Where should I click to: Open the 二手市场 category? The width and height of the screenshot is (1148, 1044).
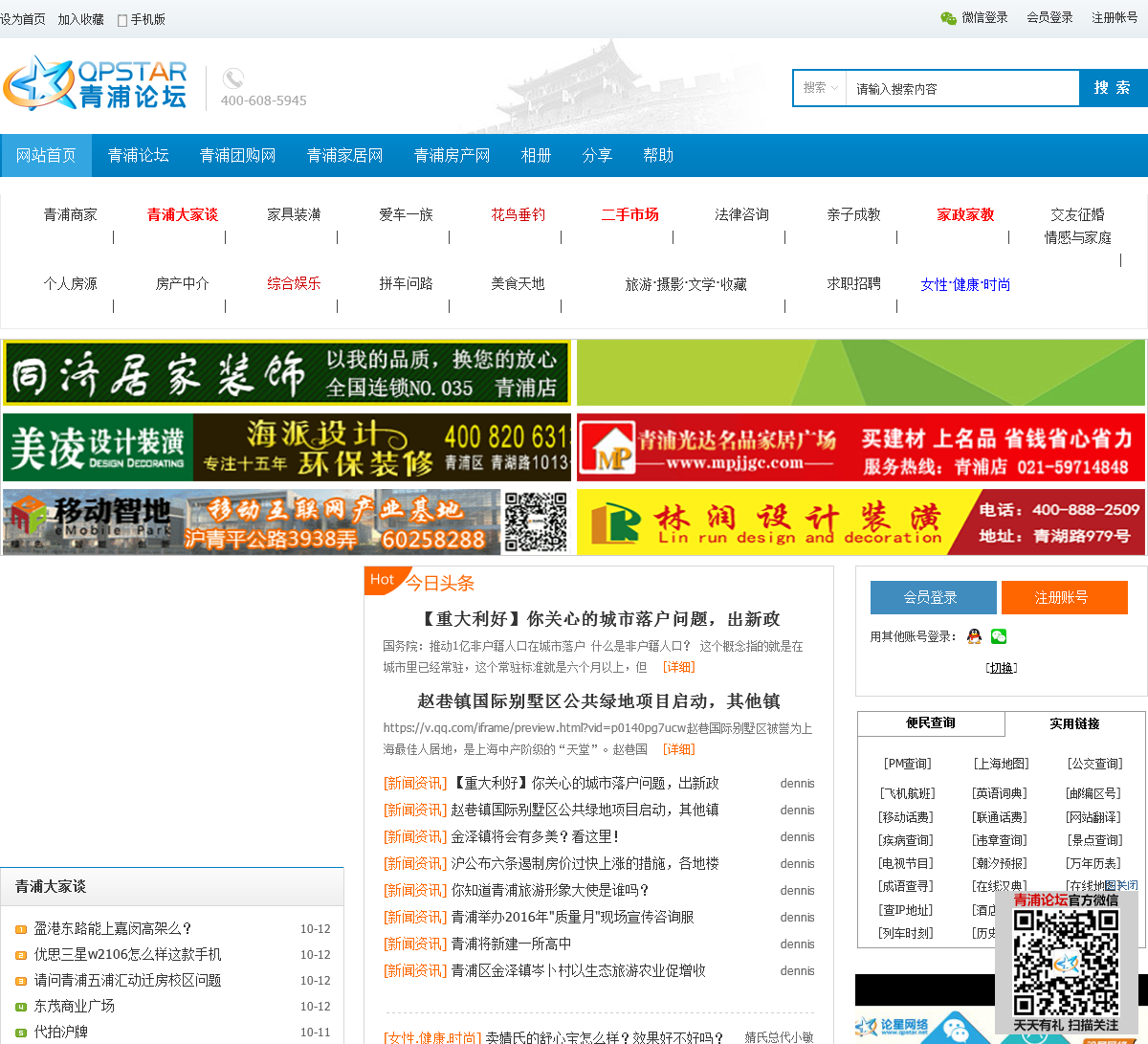(630, 215)
